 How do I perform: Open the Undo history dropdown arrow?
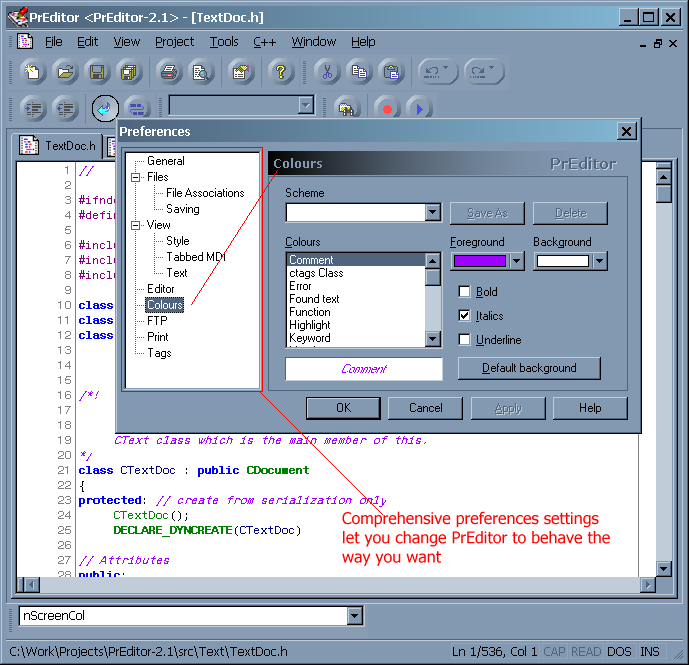pyautogui.click(x=446, y=69)
